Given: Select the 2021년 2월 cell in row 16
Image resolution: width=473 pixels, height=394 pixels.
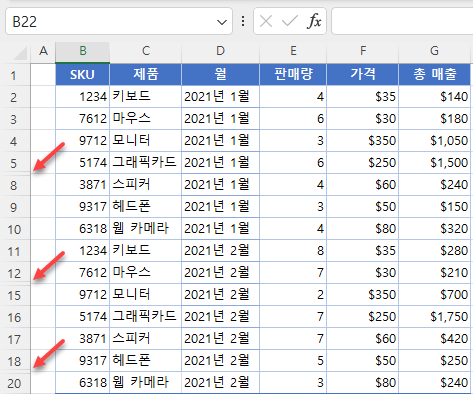Looking at the screenshot, I should pyautogui.click(x=220, y=317).
